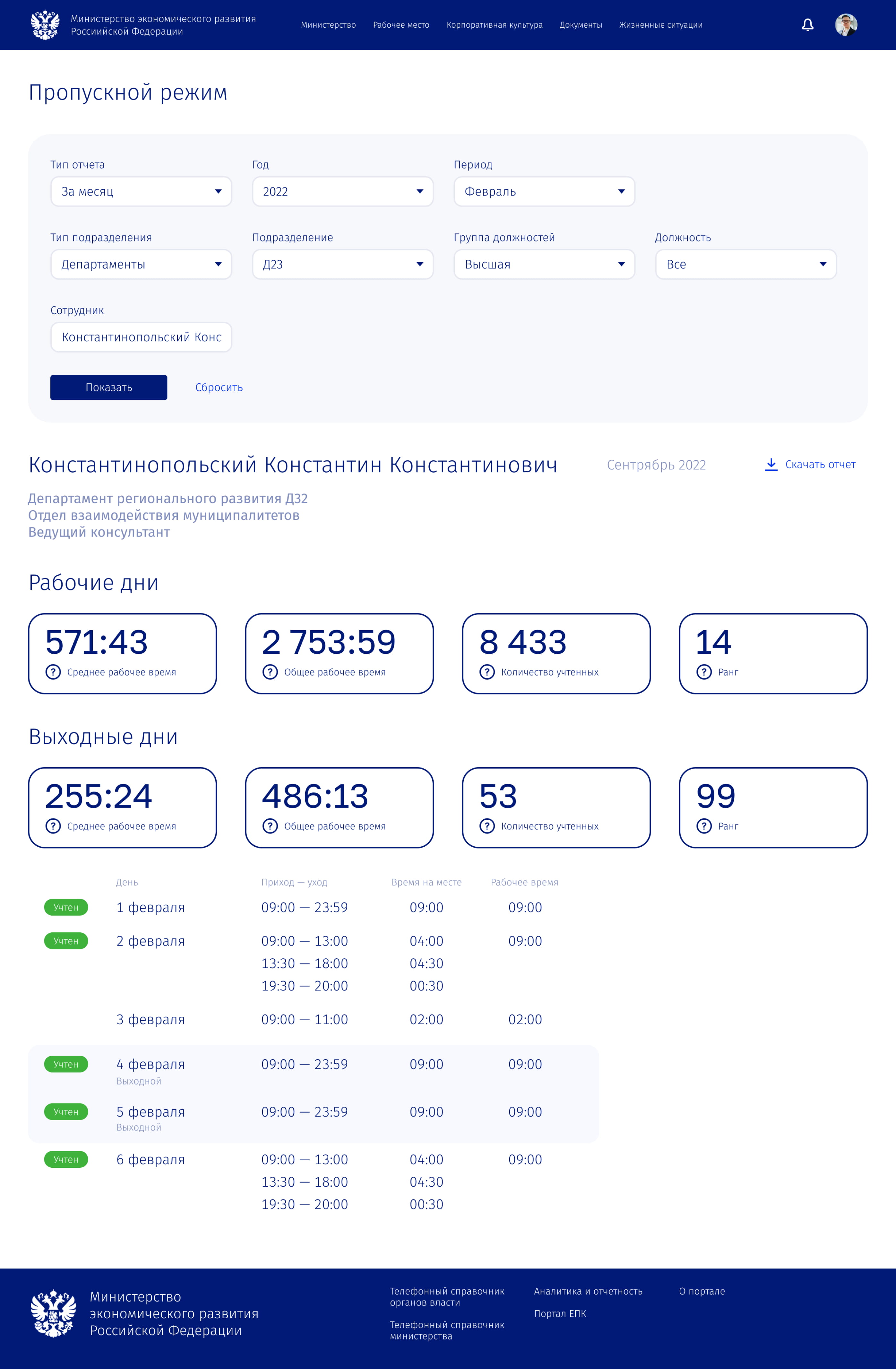Click help icon under weekend 486:13 total
Viewport: 896px width, 1369px height.
pos(270,826)
